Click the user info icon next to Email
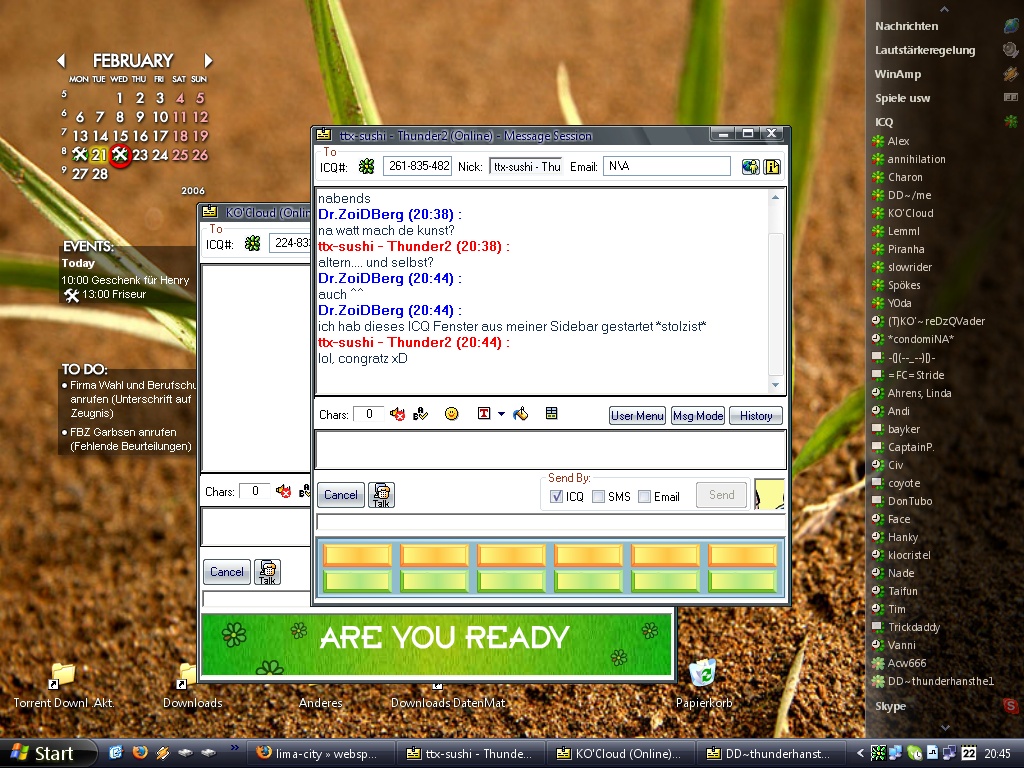This screenshot has height=768, width=1024. [772, 166]
